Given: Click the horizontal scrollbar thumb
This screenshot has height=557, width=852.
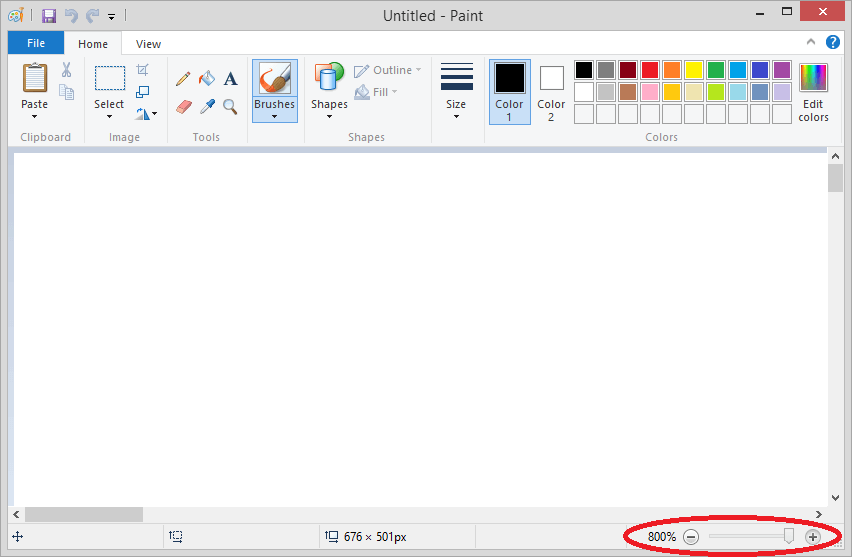Looking at the screenshot, I should click(x=84, y=514).
